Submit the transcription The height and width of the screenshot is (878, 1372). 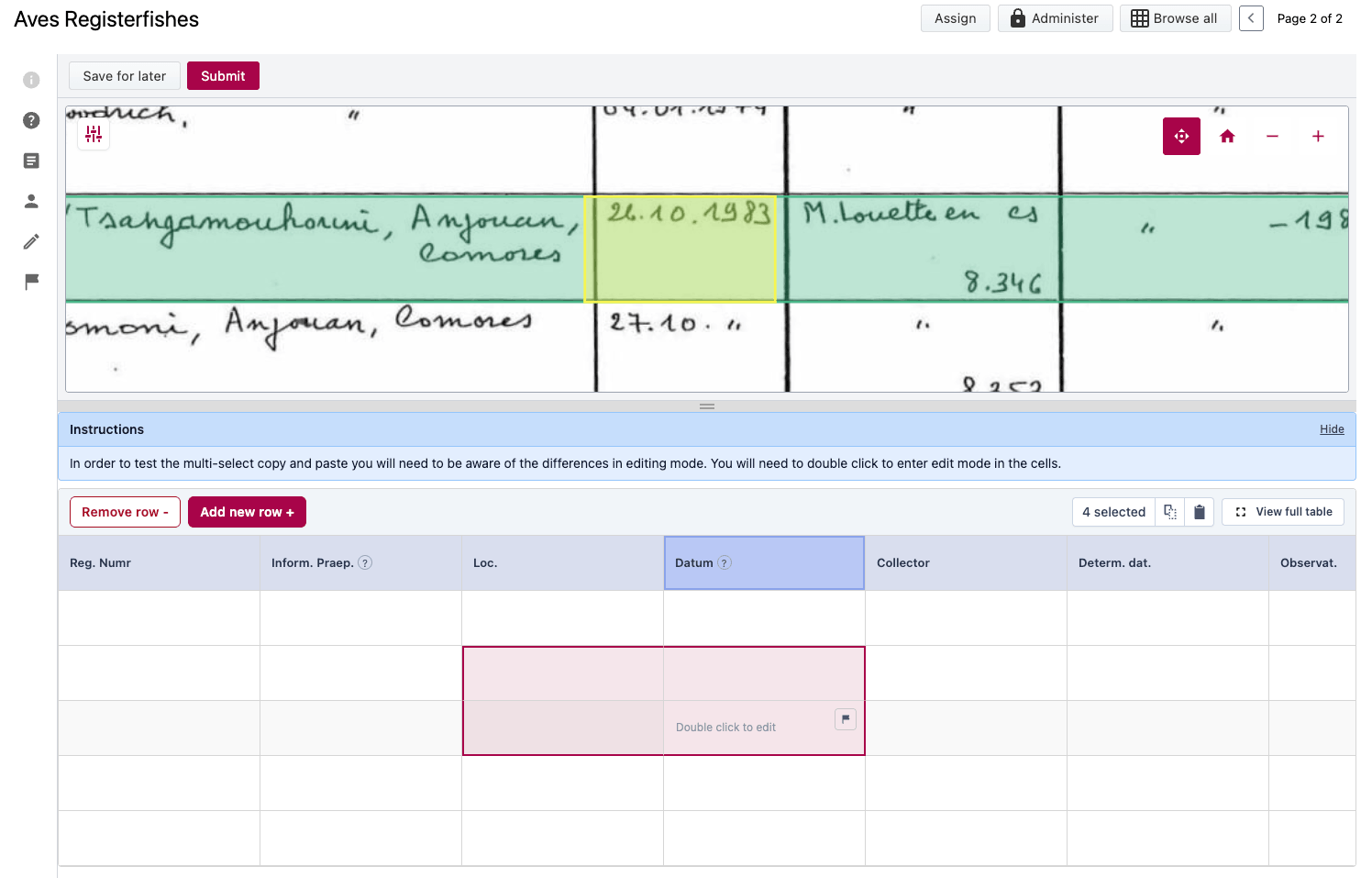coord(223,76)
